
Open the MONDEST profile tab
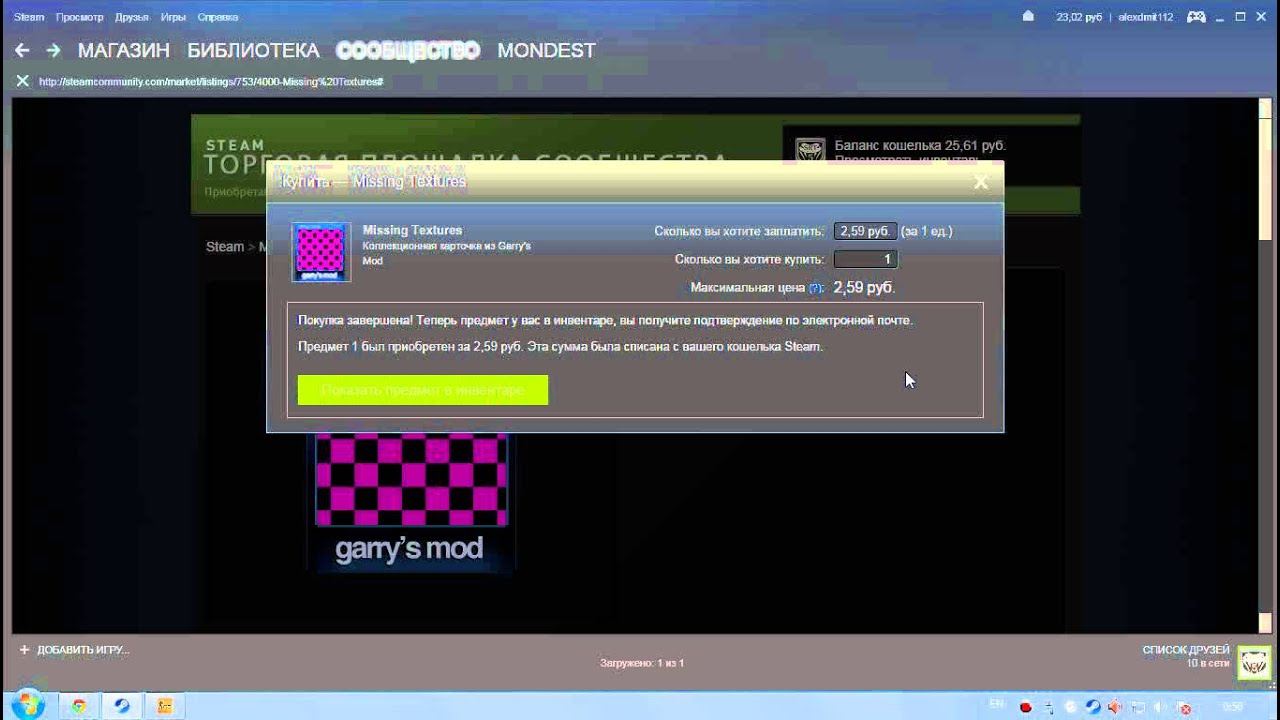(546, 50)
